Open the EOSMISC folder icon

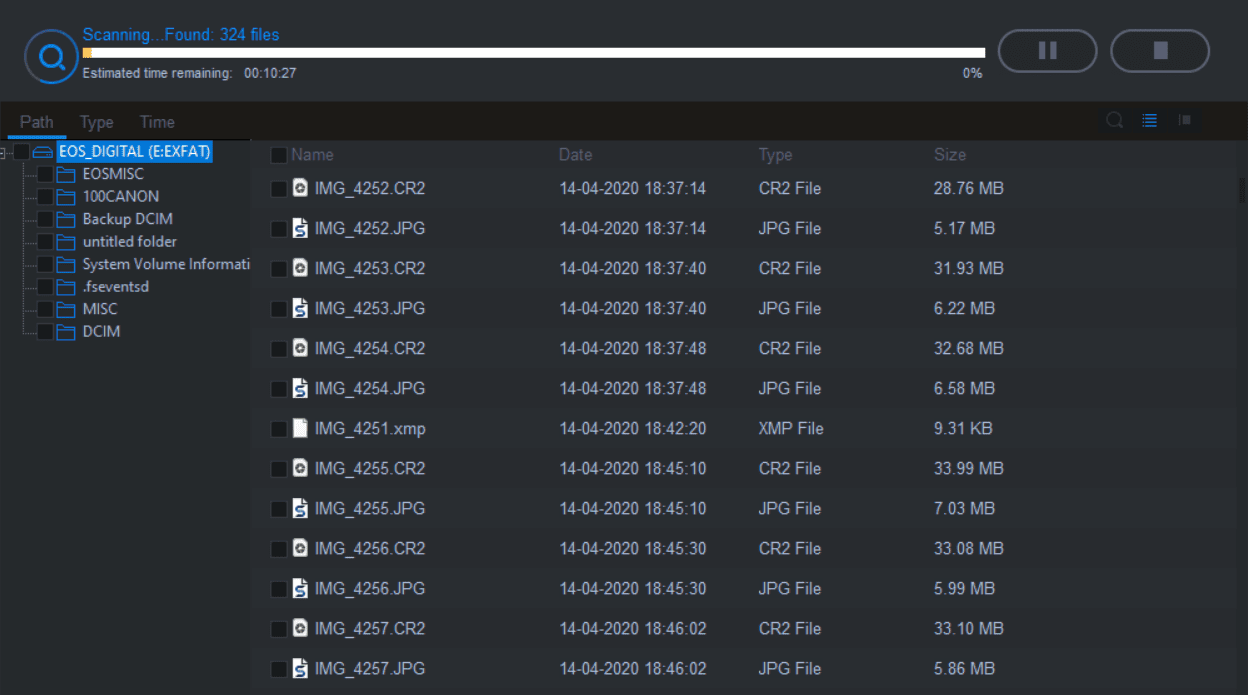pos(66,174)
